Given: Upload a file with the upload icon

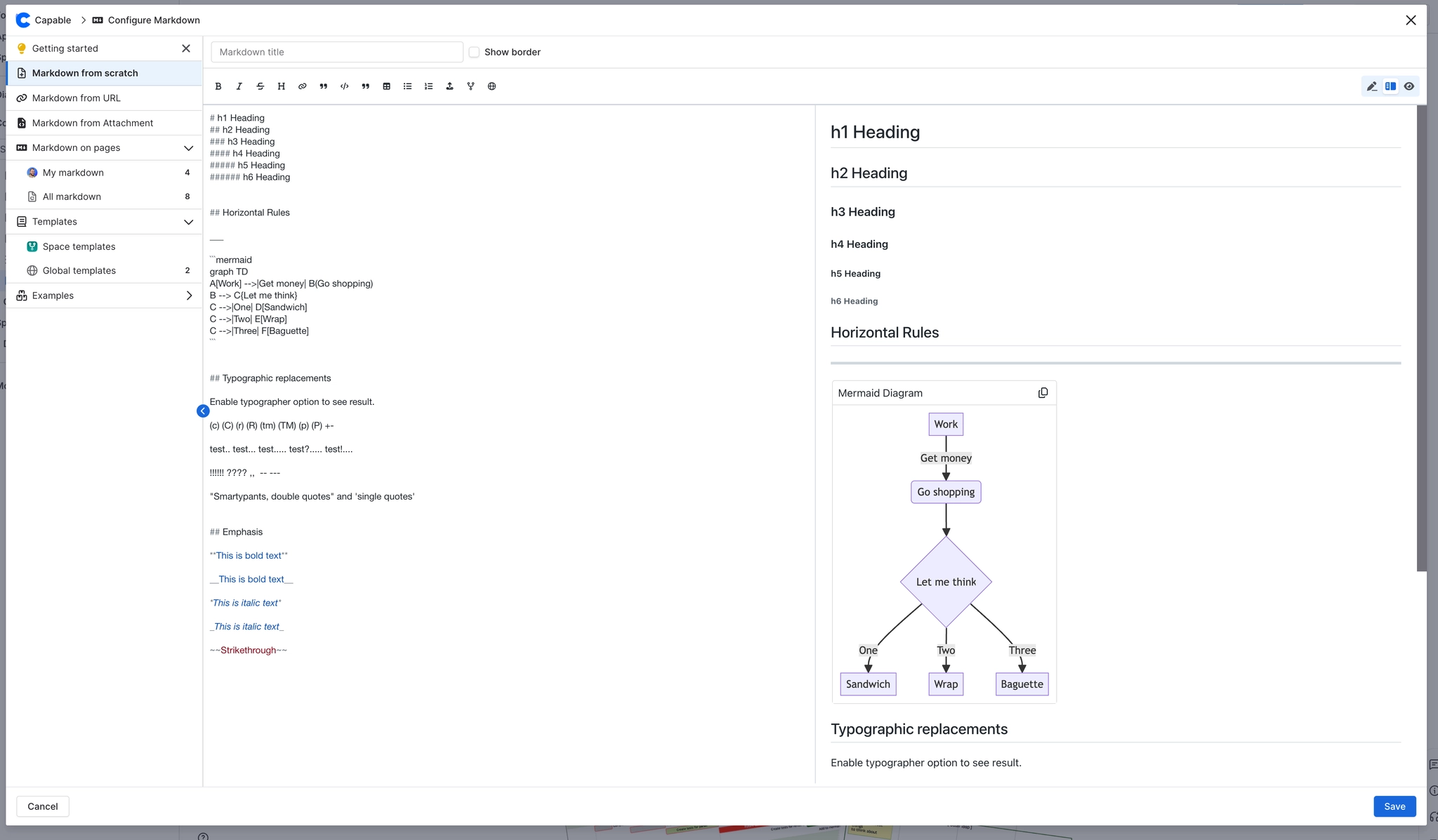Looking at the screenshot, I should pyautogui.click(x=449, y=86).
